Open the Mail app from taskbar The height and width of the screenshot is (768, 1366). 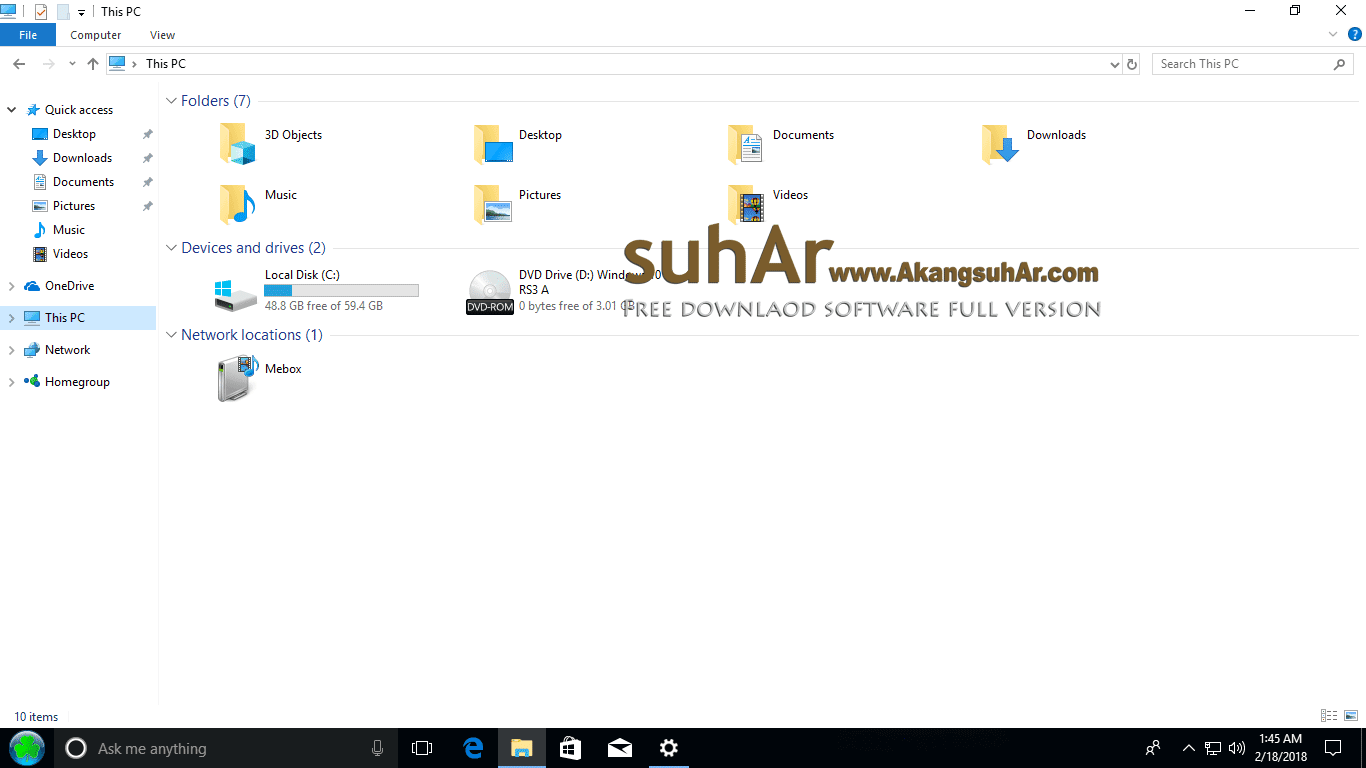pyautogui.click(x=619, y=748)
